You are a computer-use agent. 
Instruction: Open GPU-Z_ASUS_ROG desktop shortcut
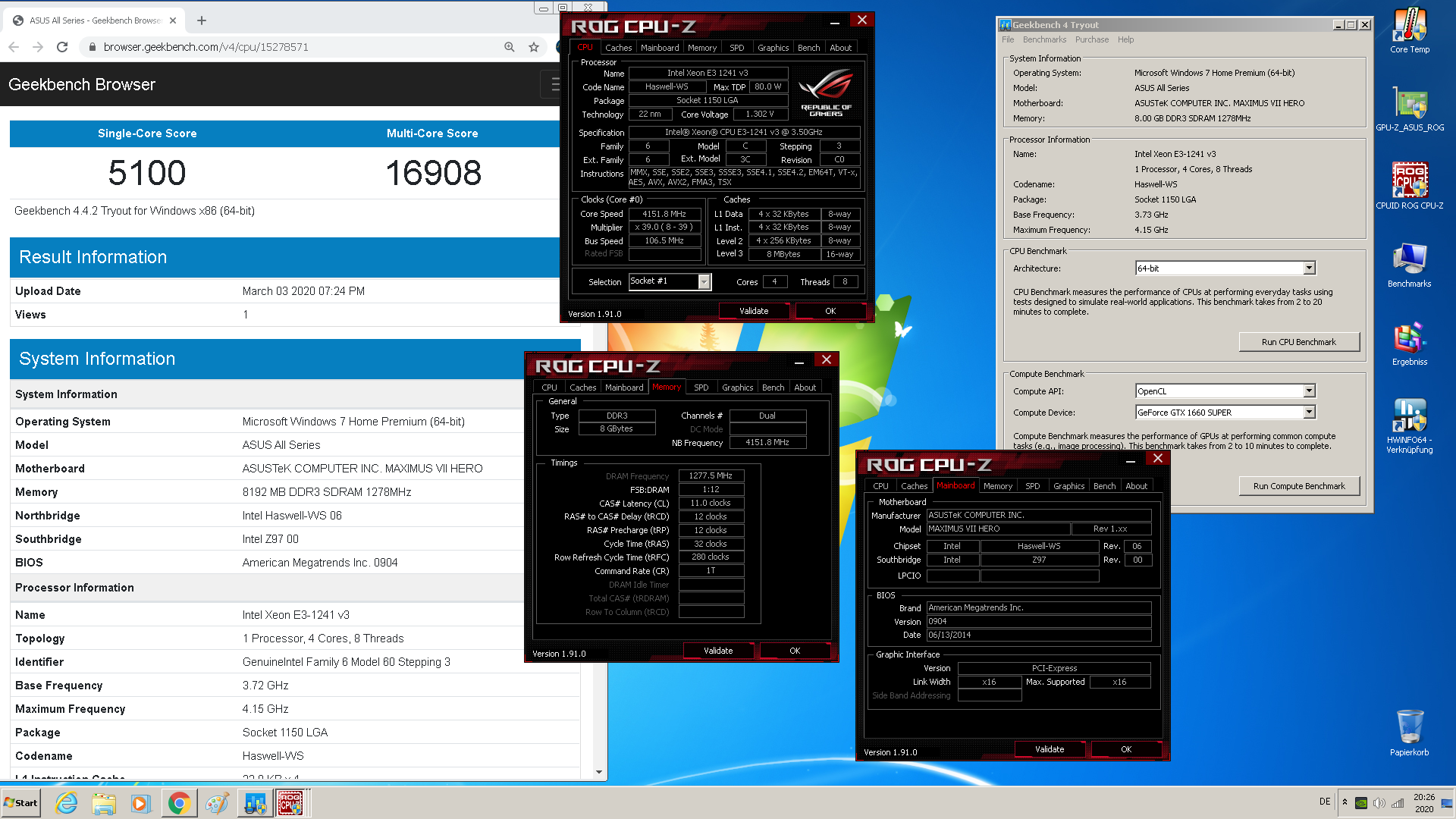[1409, 108]
